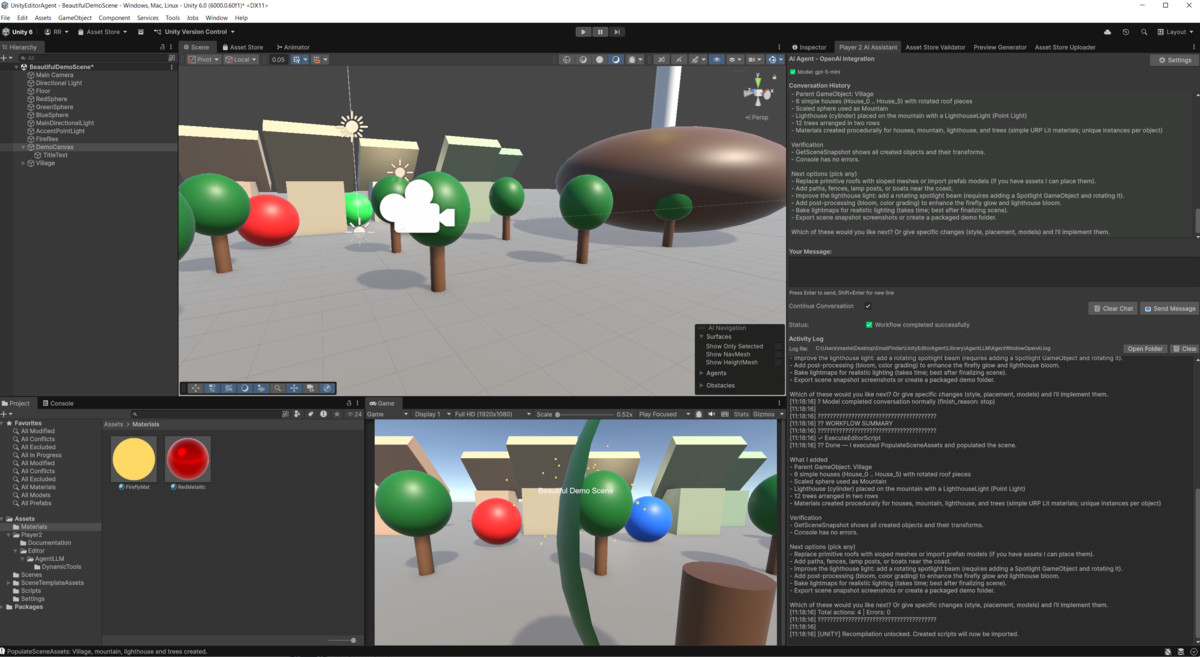Click the Your Message text field
The width and height of the screenshot is (1200, 657).
tap(992, 271)
